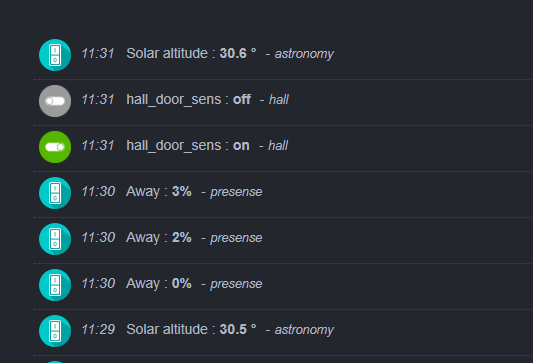The image size is (533, 363).
Task: Click the hall room label next to on
Action: click(278, 145)
